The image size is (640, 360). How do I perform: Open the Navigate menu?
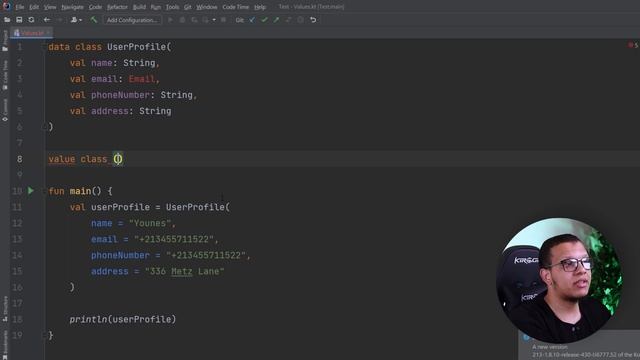click(72, 7)
